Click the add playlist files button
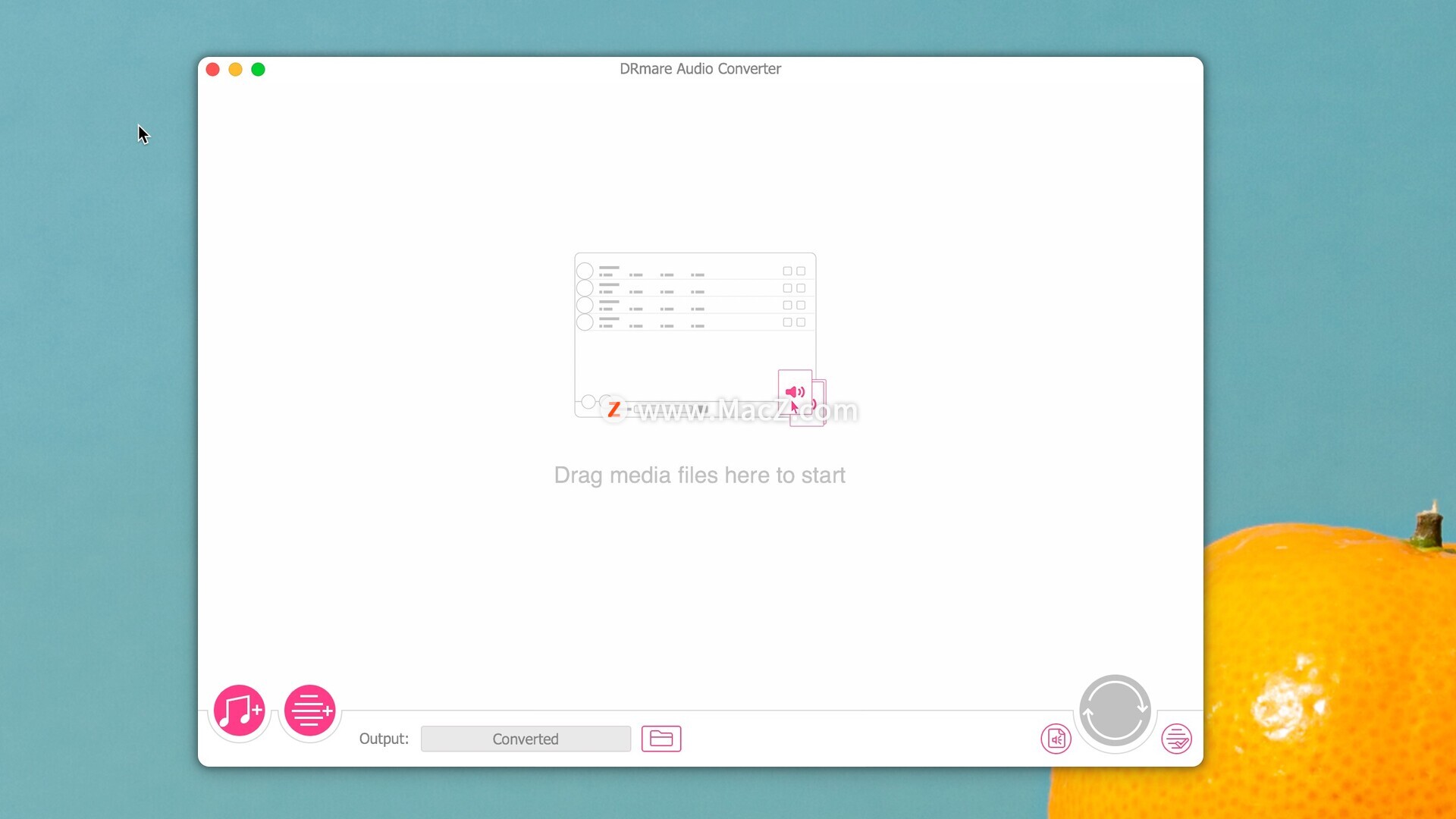This screenshot has width=1456, height=819. point(309,711)
